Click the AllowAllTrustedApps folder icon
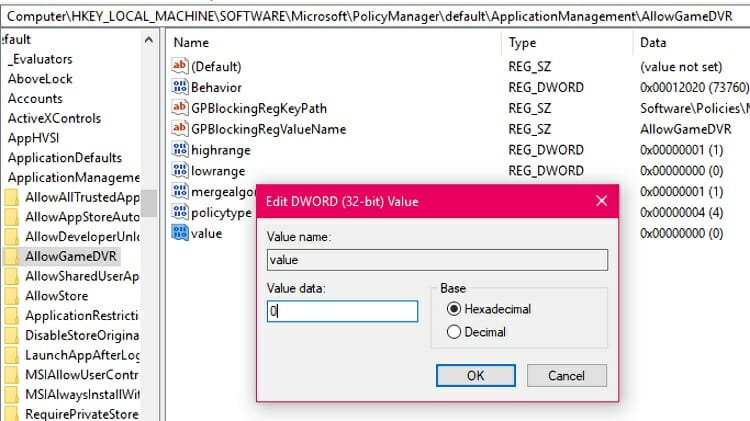Viewport: 750px width, 421px height. (x=11, y=197)
